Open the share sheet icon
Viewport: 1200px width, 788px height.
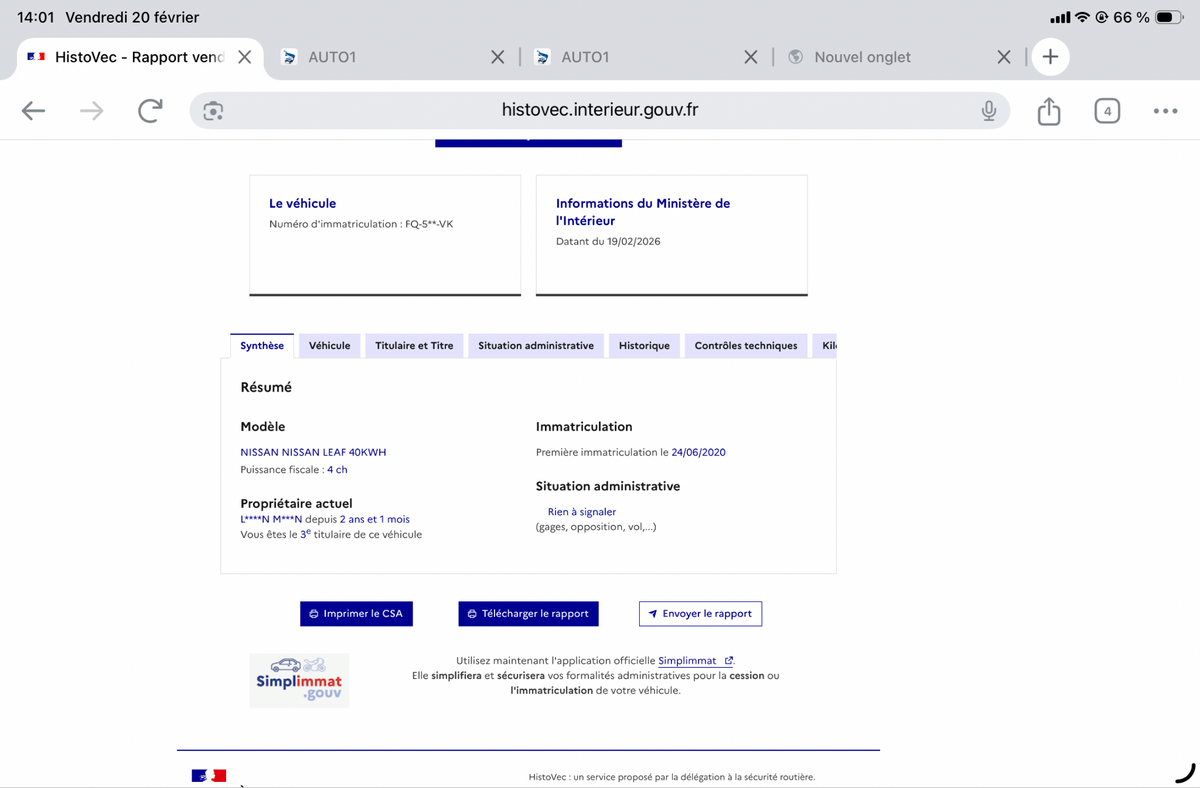tap(1048, 111)
